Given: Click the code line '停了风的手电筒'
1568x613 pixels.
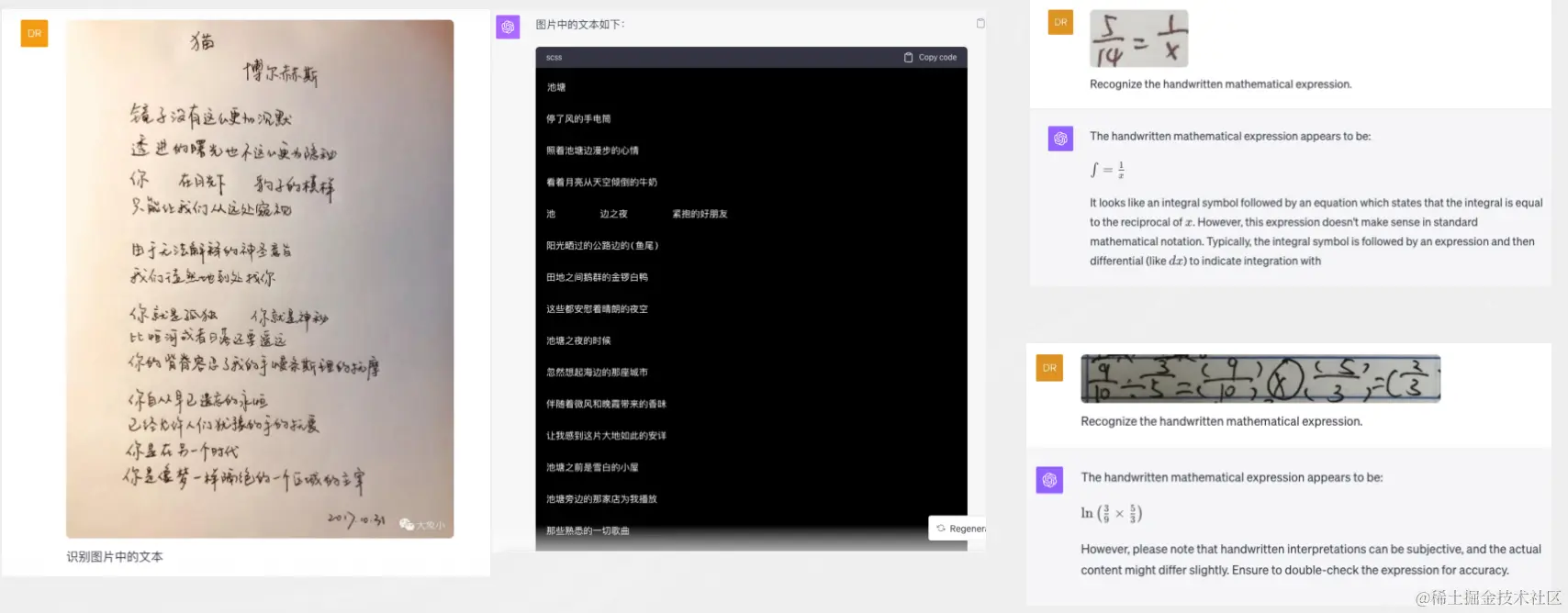Looking at the screenshot, I should [x=578, y=118].
